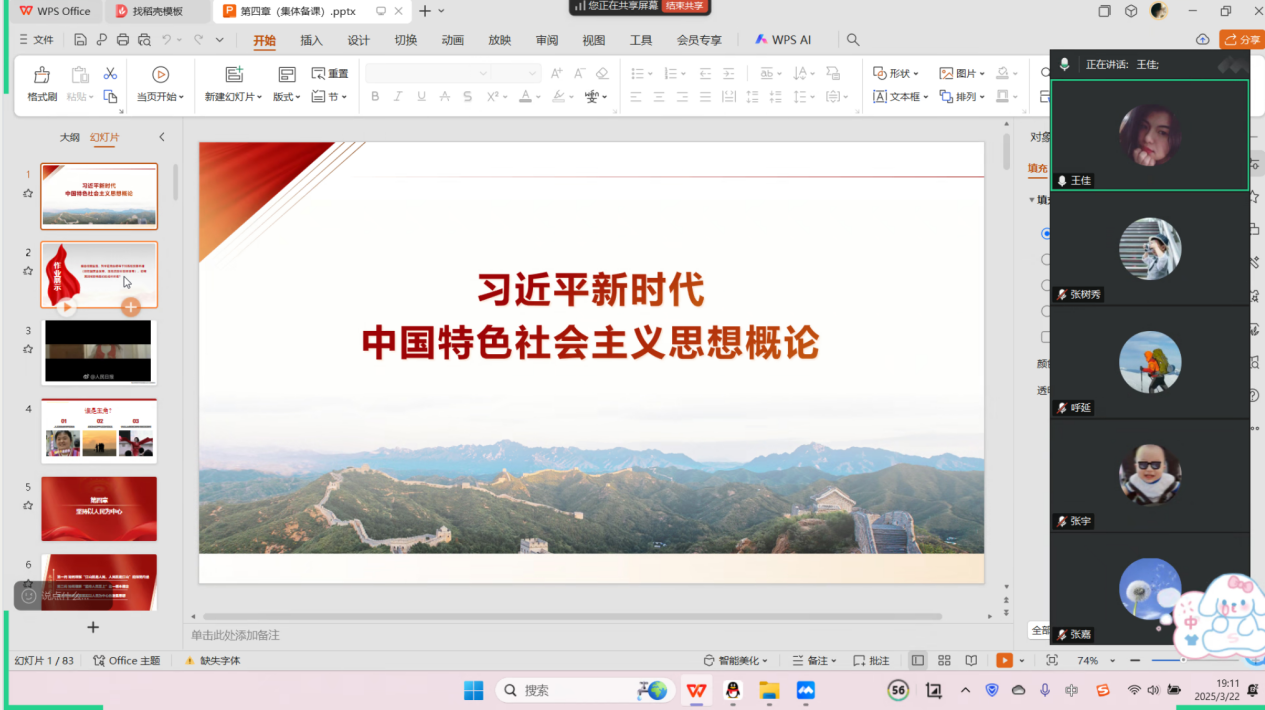Open Tencent QQ penguin in taskbar
The image size is (1265, 710).
733,690
